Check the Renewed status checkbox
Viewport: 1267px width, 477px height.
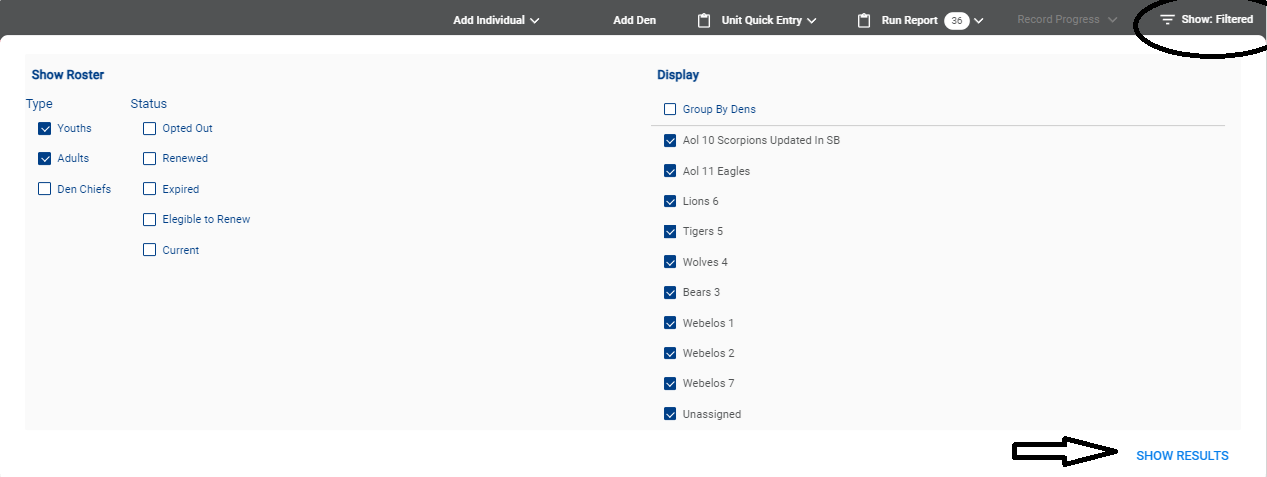[x=150, y=158]
